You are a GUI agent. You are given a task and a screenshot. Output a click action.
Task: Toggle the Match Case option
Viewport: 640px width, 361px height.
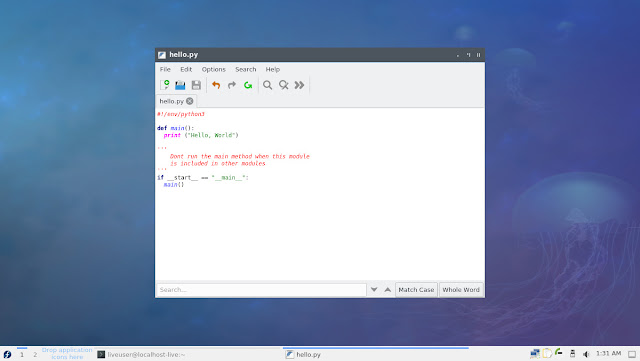click(416, 290)
